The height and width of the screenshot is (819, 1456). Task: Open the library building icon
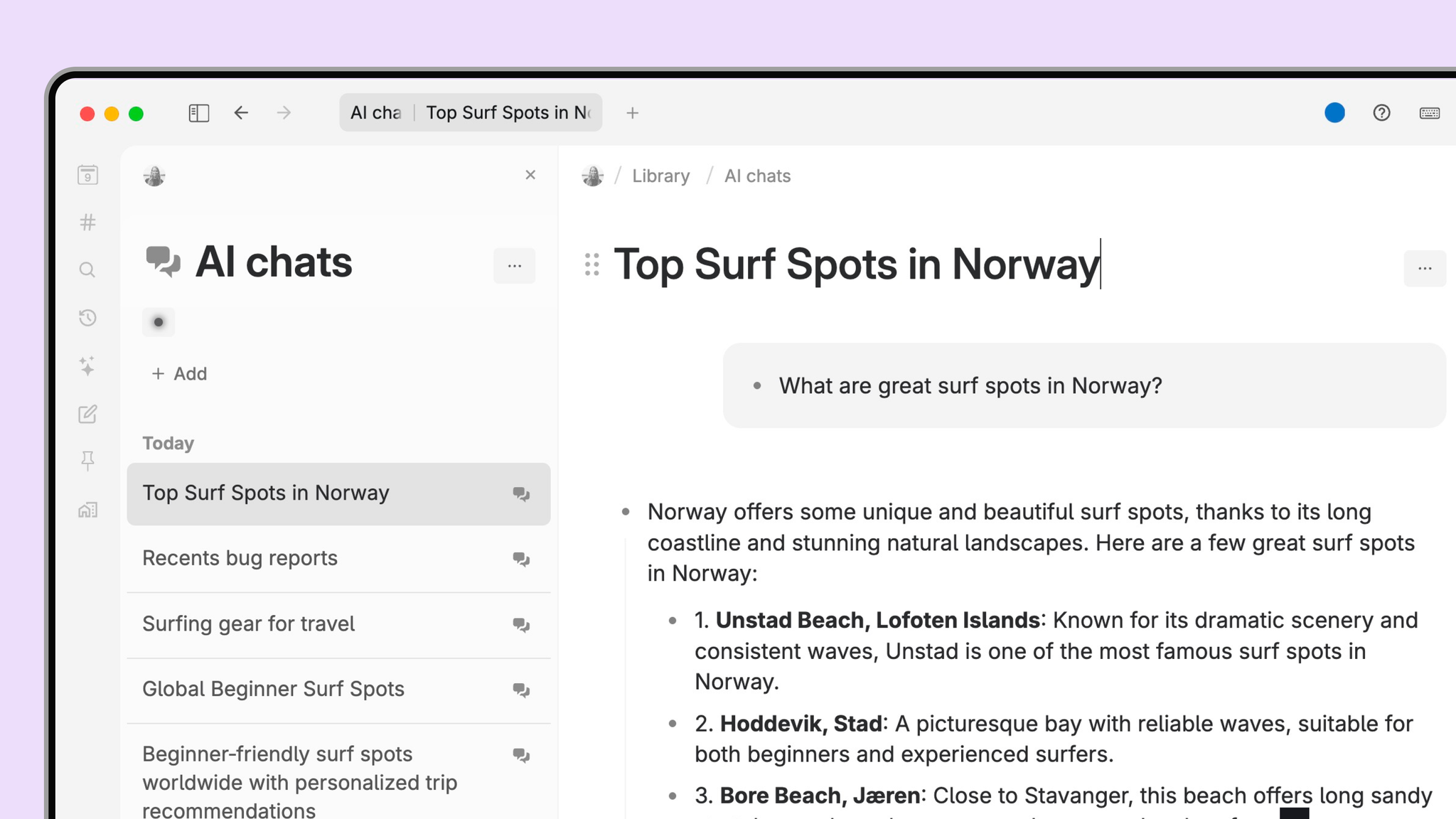pyautogui.click(x=87, y=510)
